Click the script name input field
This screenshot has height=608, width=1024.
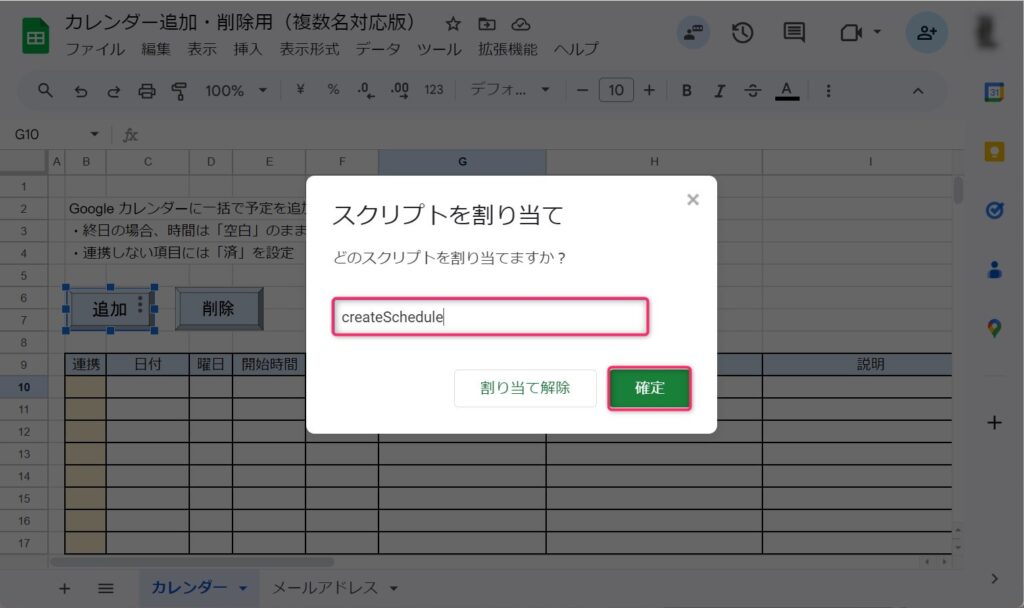pos(490,317)
